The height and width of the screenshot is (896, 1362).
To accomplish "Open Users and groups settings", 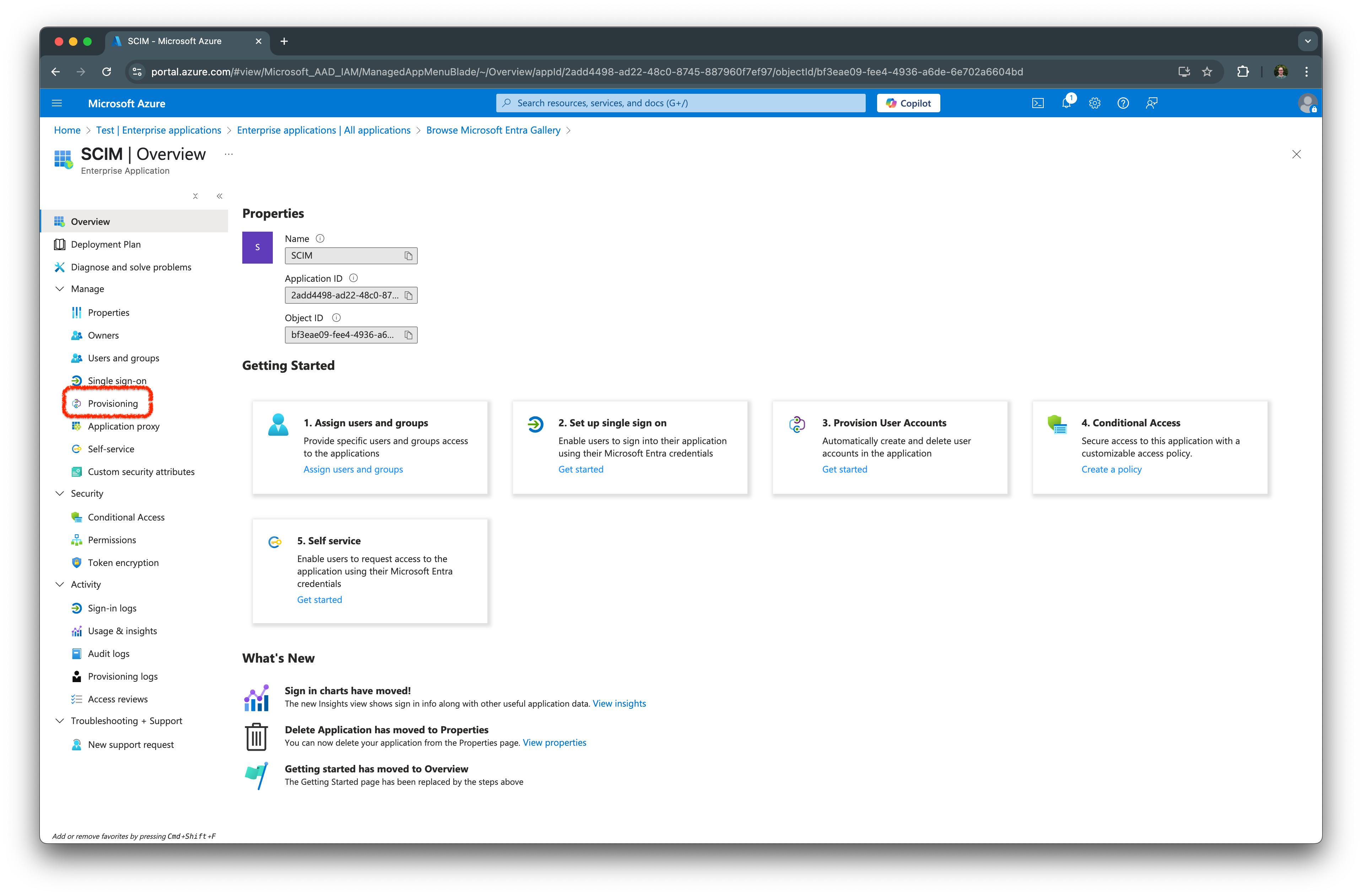I will [124, 358].
